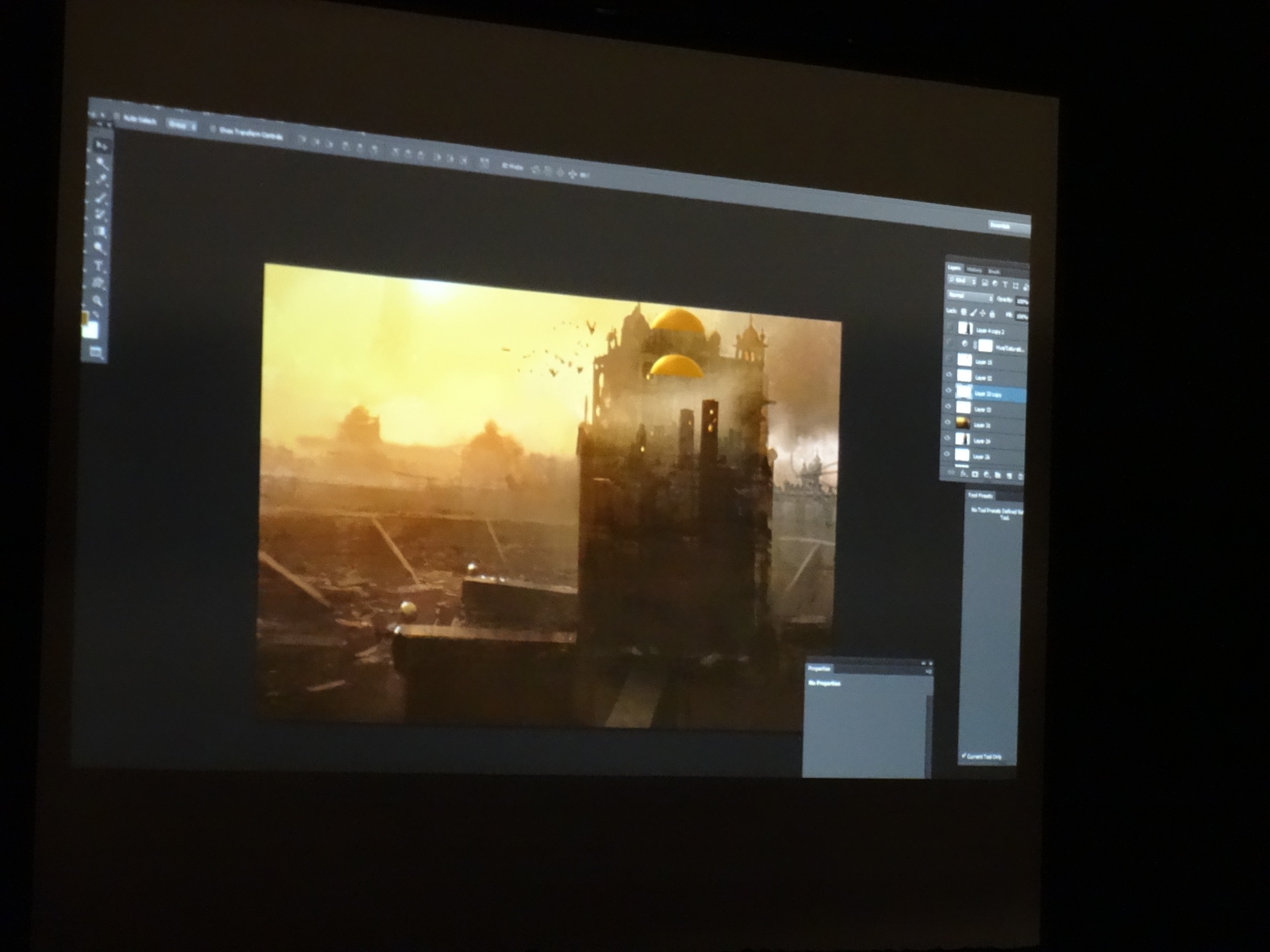
Task: Click the lock all padlock icon
Action: (992, 314)
